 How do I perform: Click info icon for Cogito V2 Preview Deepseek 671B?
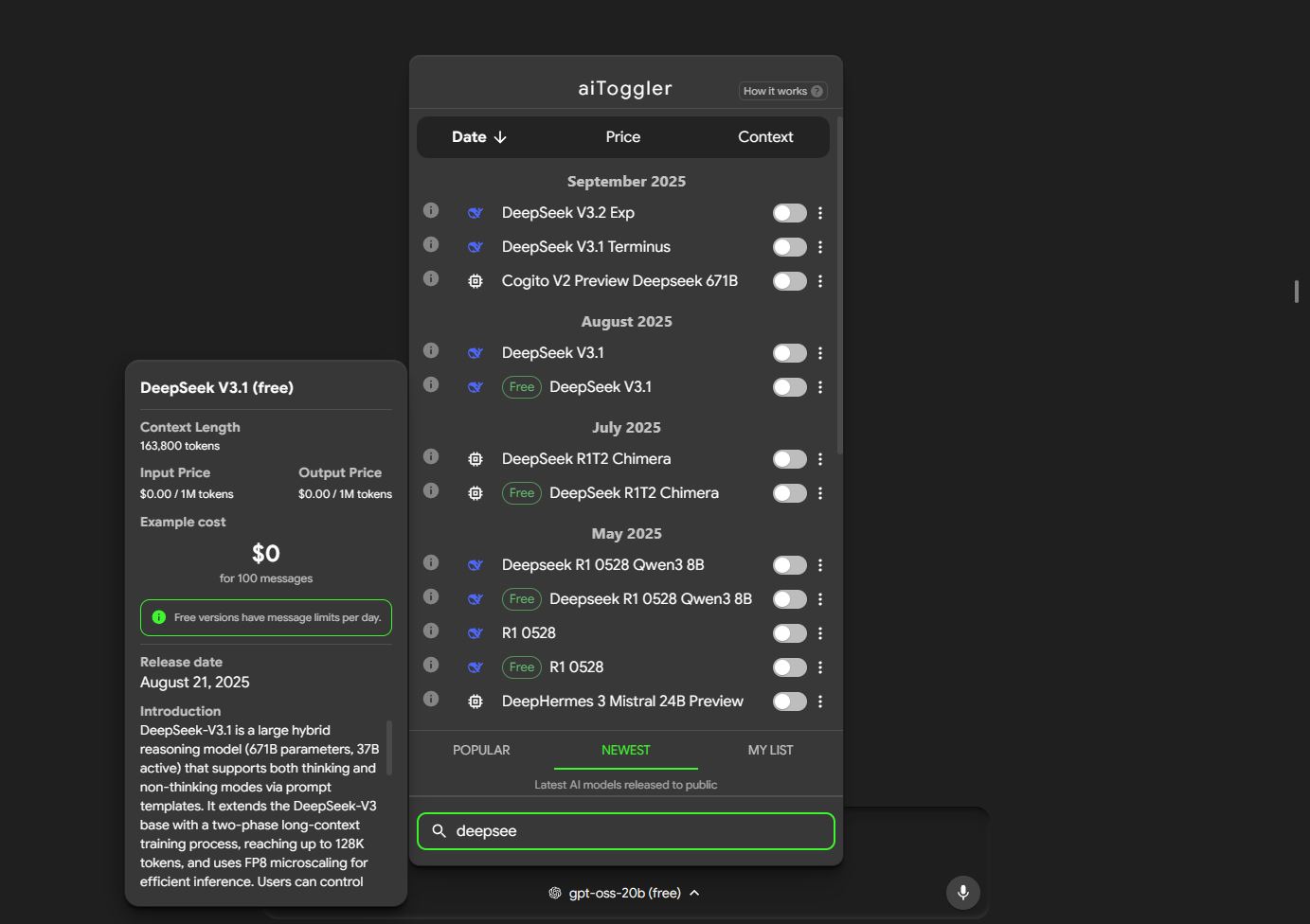pos(431,278)
